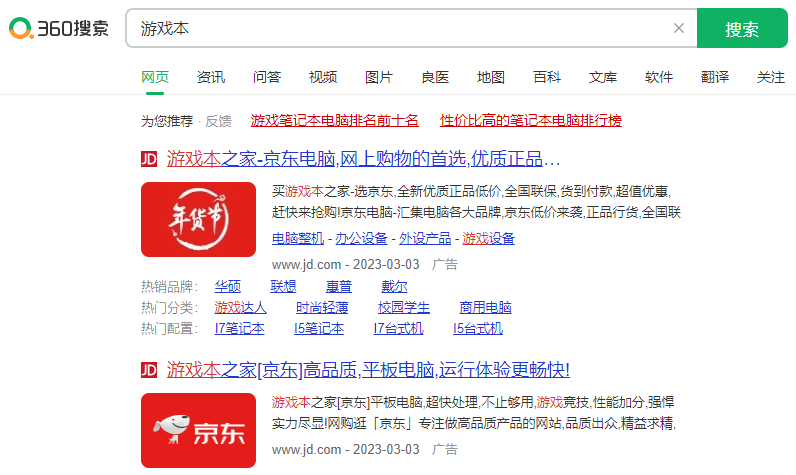Open the 办公设备 sublink
Screen dimensions: 796x475
[361, 238]
